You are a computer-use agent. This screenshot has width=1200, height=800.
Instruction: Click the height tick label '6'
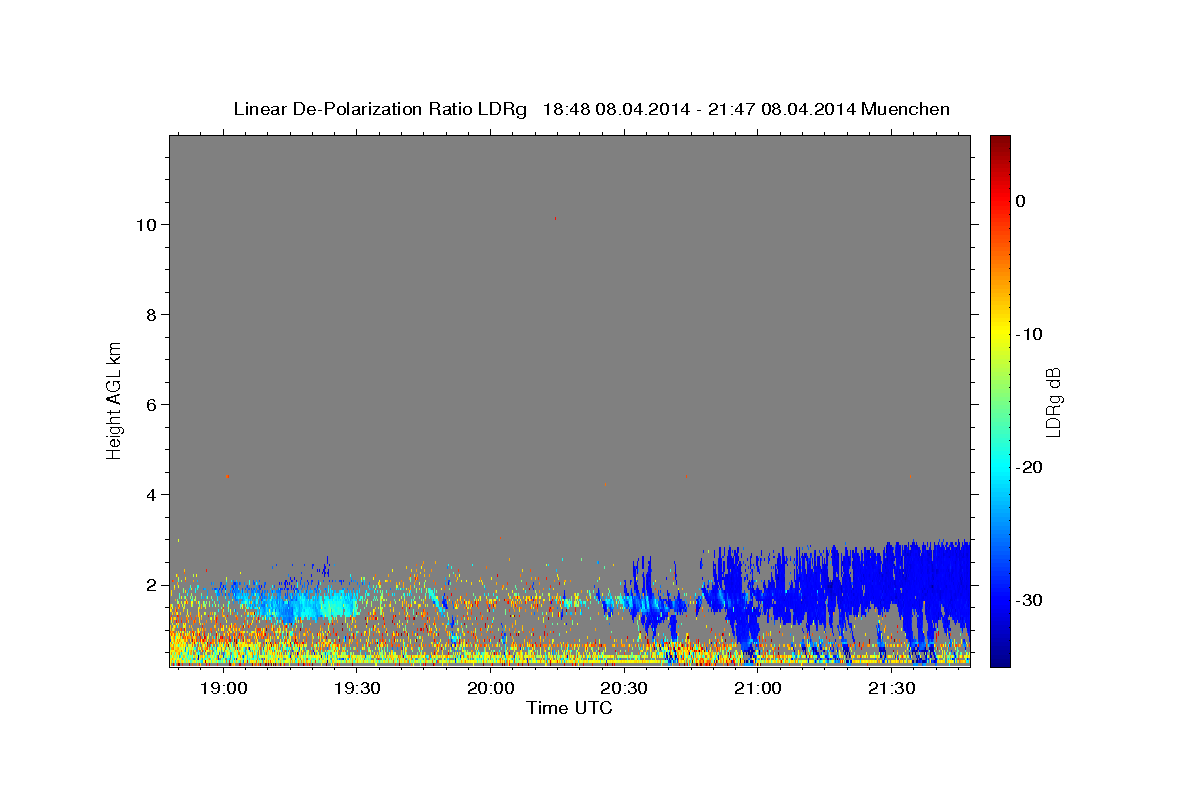(152, 405)
